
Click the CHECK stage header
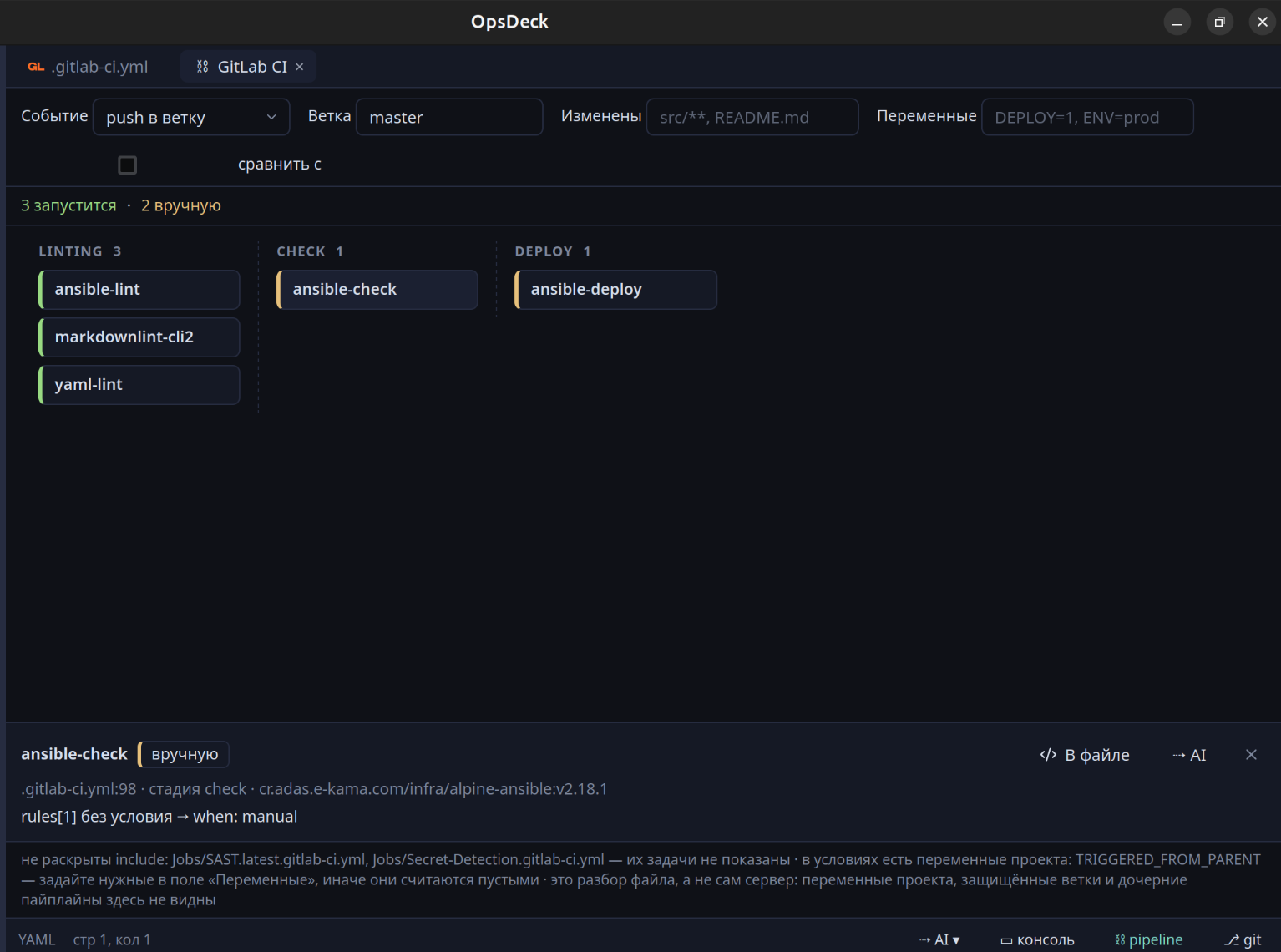click(x=310, y=251)
